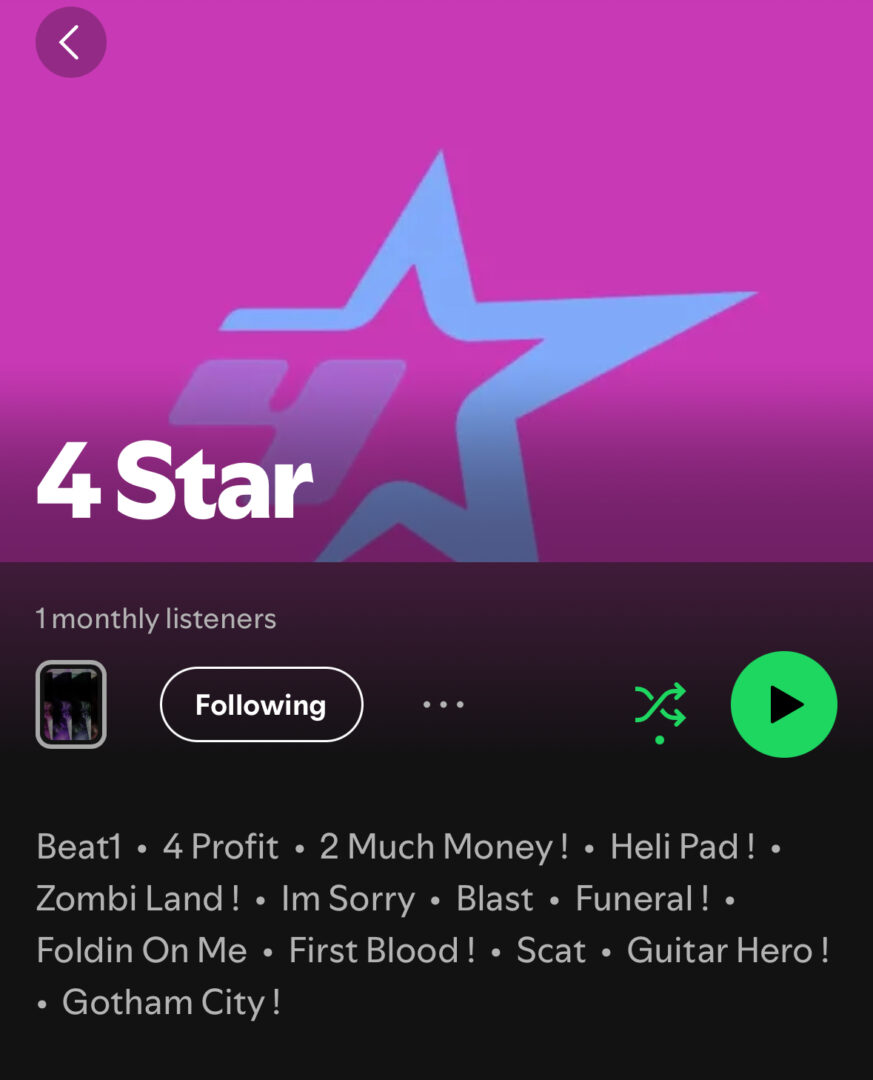Open the track Guitar Hero !
Screen dimensions: 873x1080
coord(728,951)
